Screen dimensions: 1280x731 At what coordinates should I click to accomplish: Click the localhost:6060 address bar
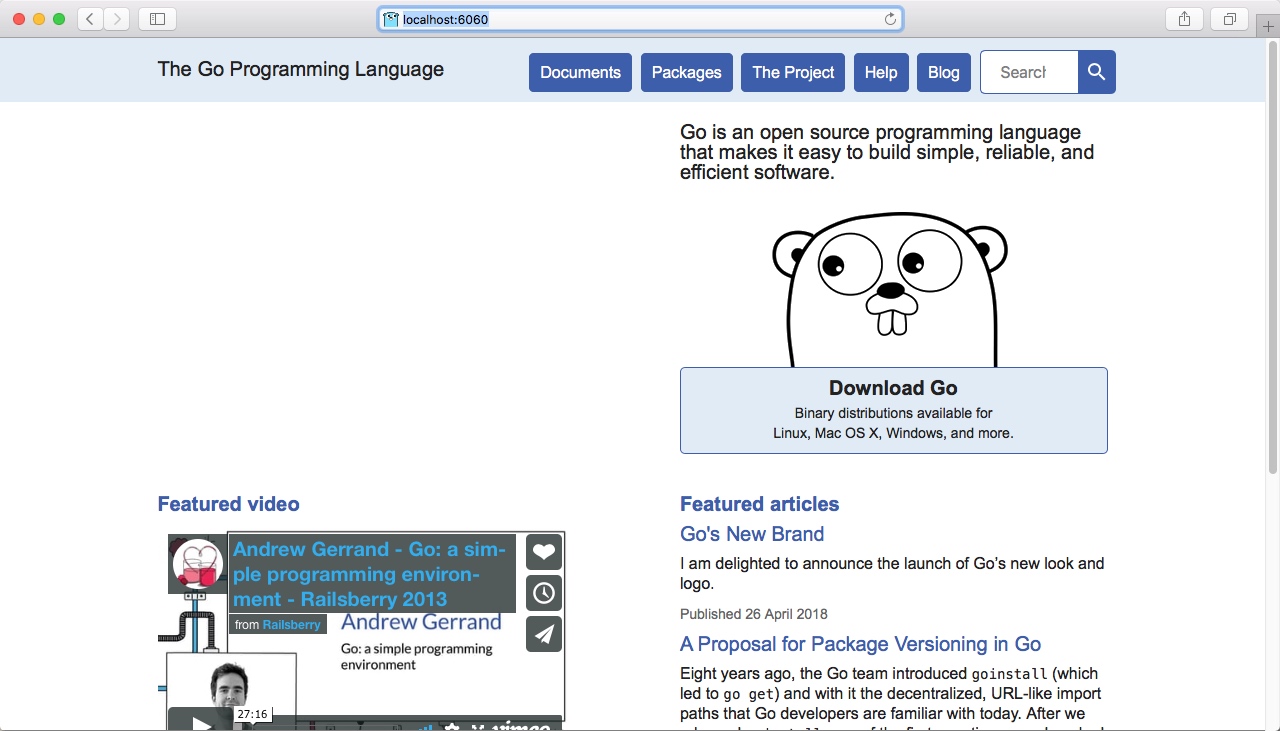pos(640,19)
